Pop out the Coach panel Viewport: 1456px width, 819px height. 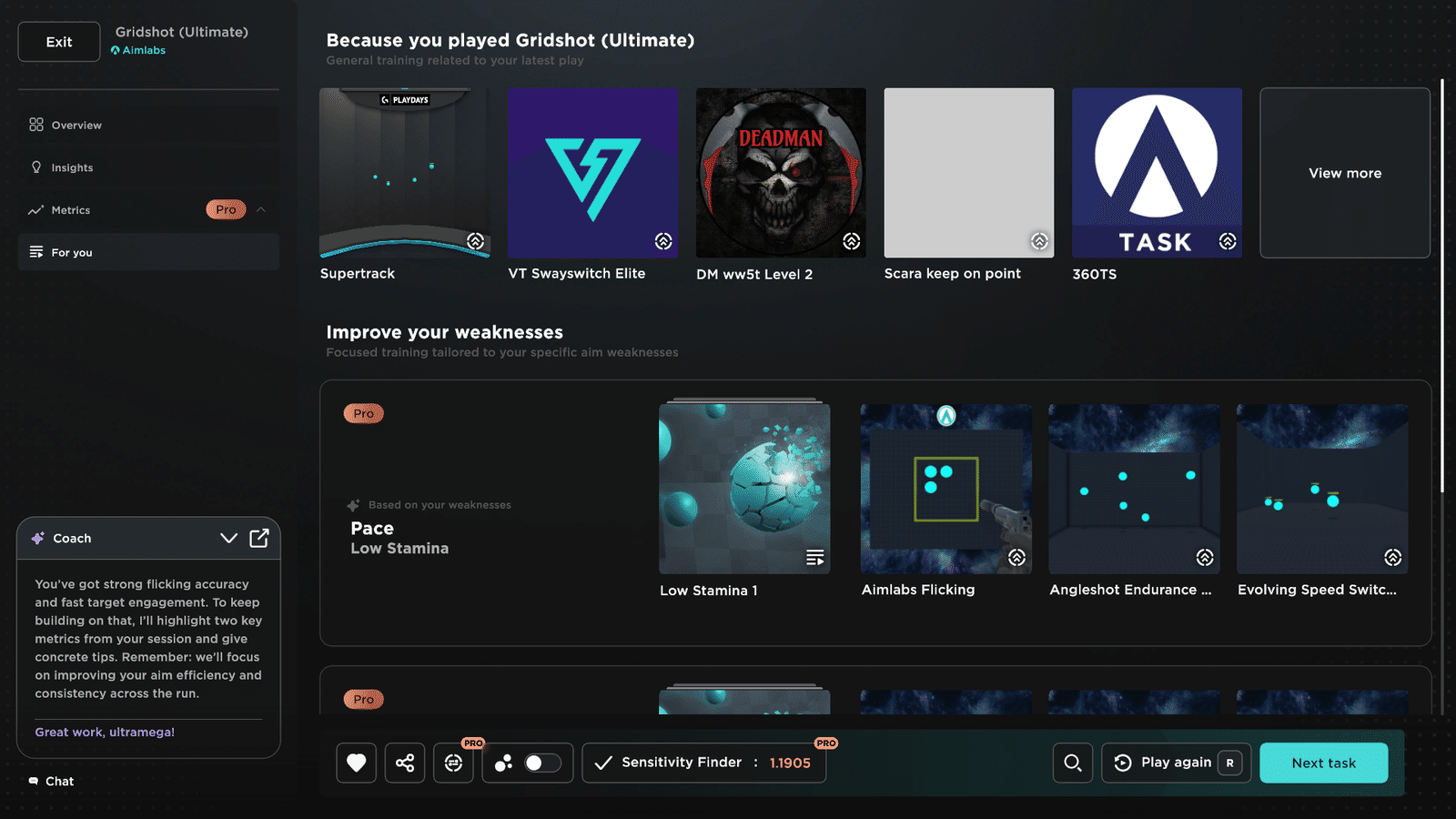point(259,538)
